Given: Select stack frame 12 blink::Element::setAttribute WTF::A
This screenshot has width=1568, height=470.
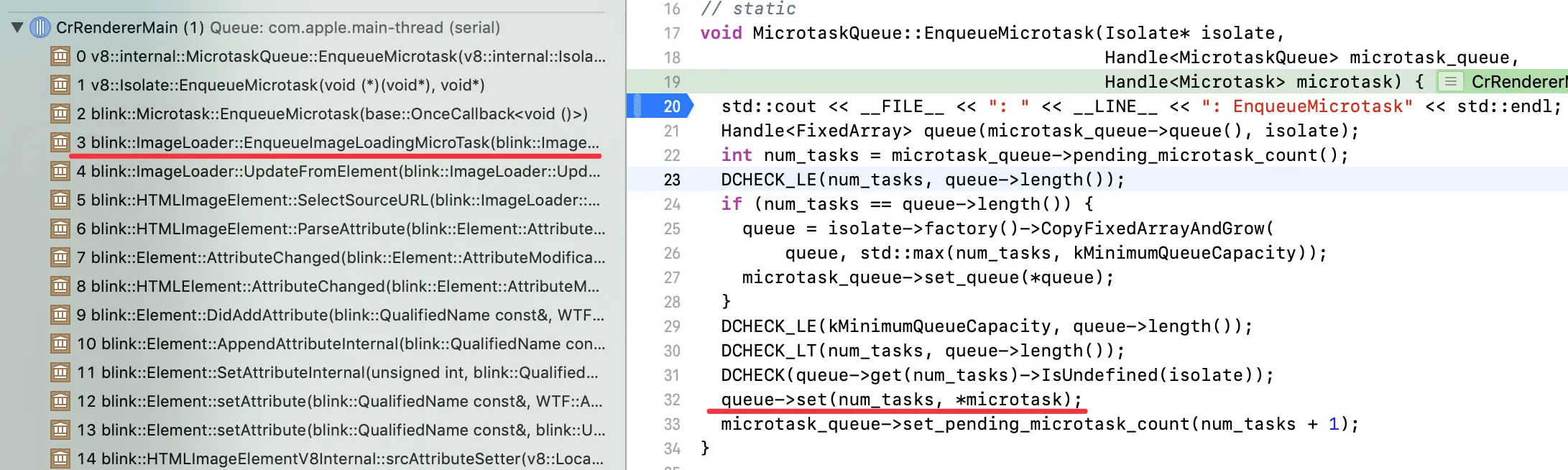Looking at the screenshot, I should (x=340, y=401).
